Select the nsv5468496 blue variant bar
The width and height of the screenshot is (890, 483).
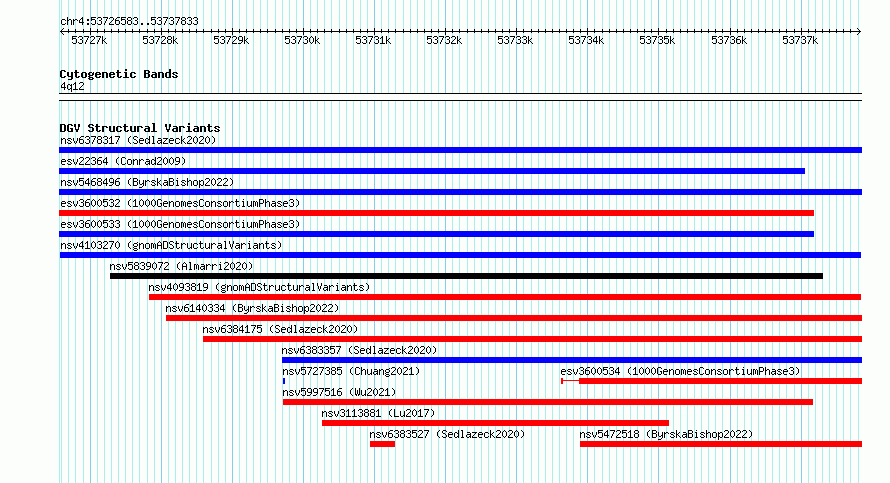tap(460, 192)
